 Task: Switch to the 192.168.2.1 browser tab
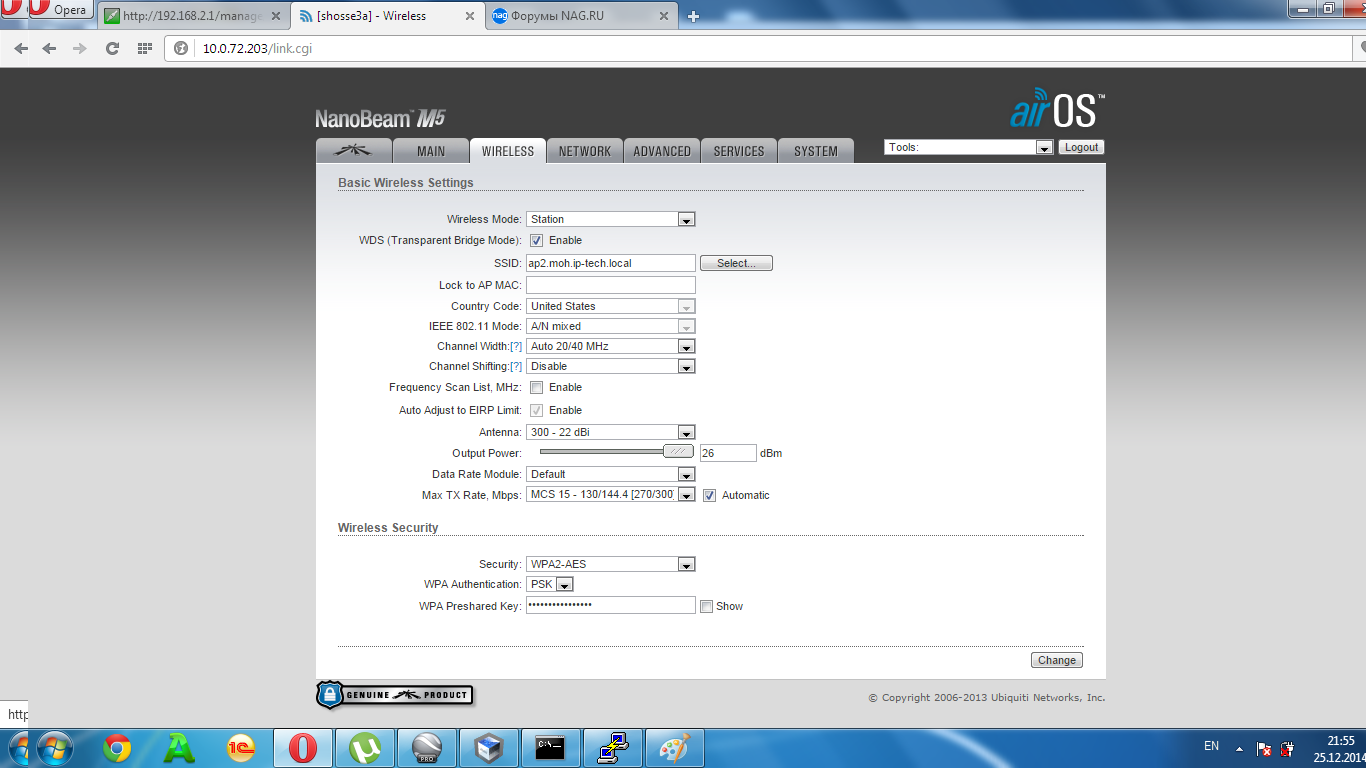(x=195, y=16)
